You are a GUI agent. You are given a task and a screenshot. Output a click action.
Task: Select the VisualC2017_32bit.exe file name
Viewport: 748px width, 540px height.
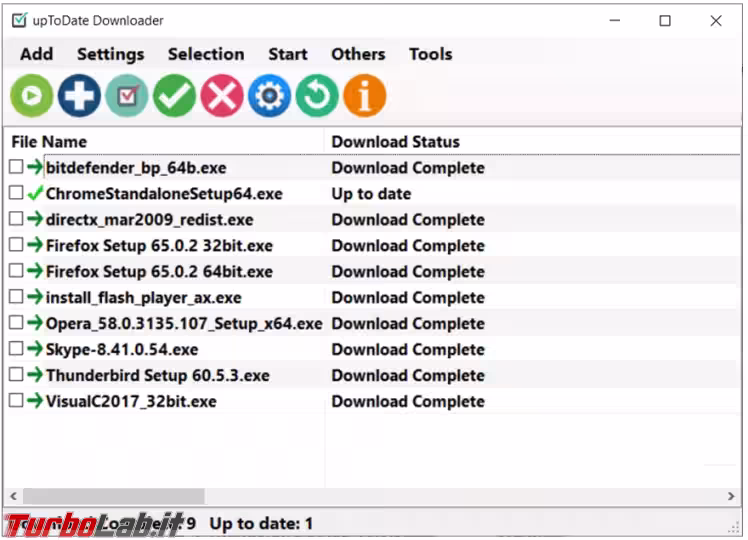tap(131, 402)
